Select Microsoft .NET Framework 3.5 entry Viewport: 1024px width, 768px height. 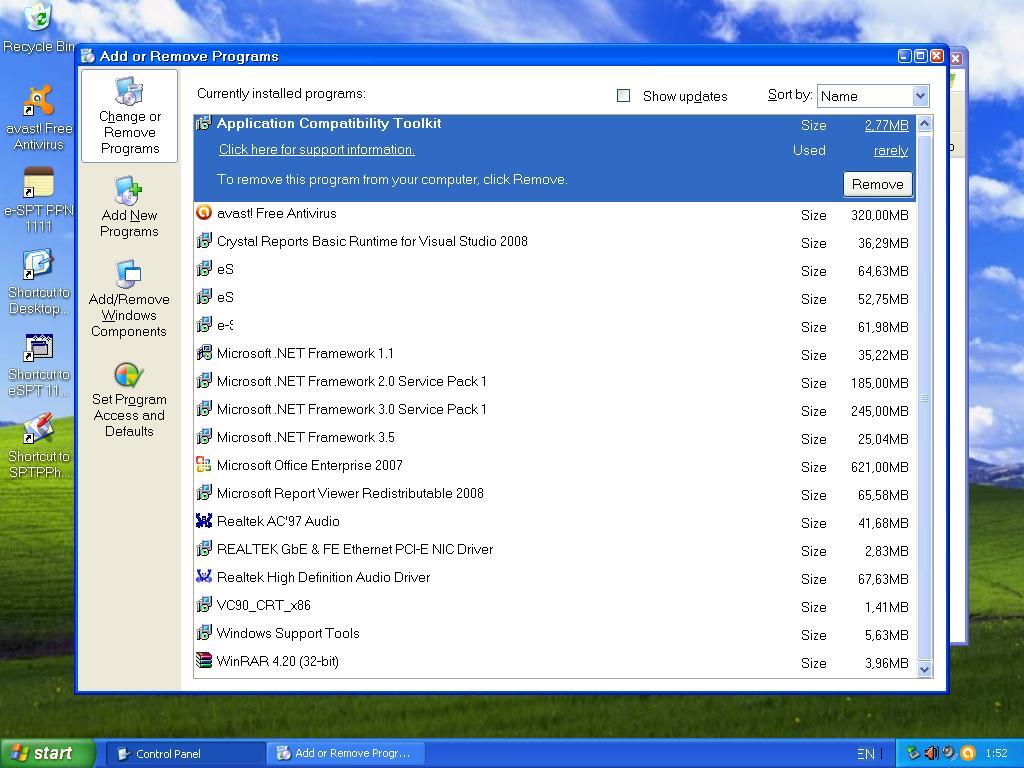point(306,438)
